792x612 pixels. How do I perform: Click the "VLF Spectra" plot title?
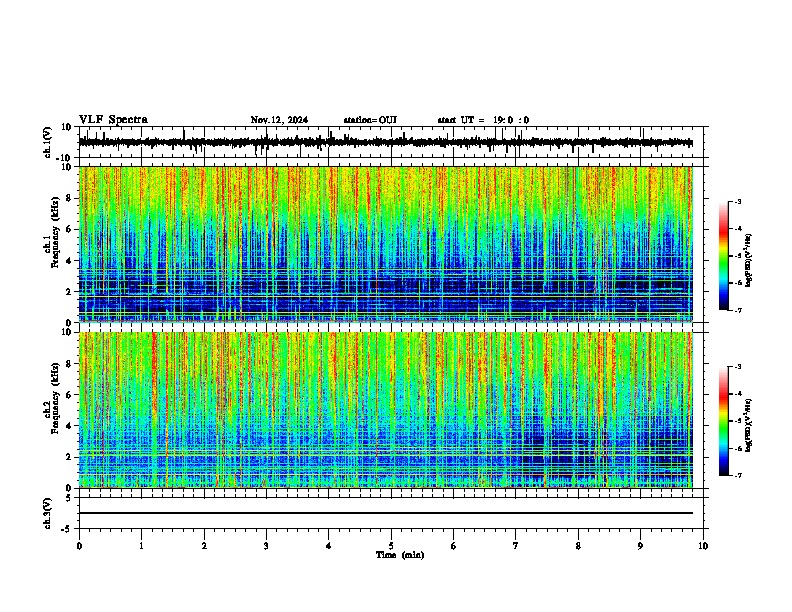tap(113, 120)
